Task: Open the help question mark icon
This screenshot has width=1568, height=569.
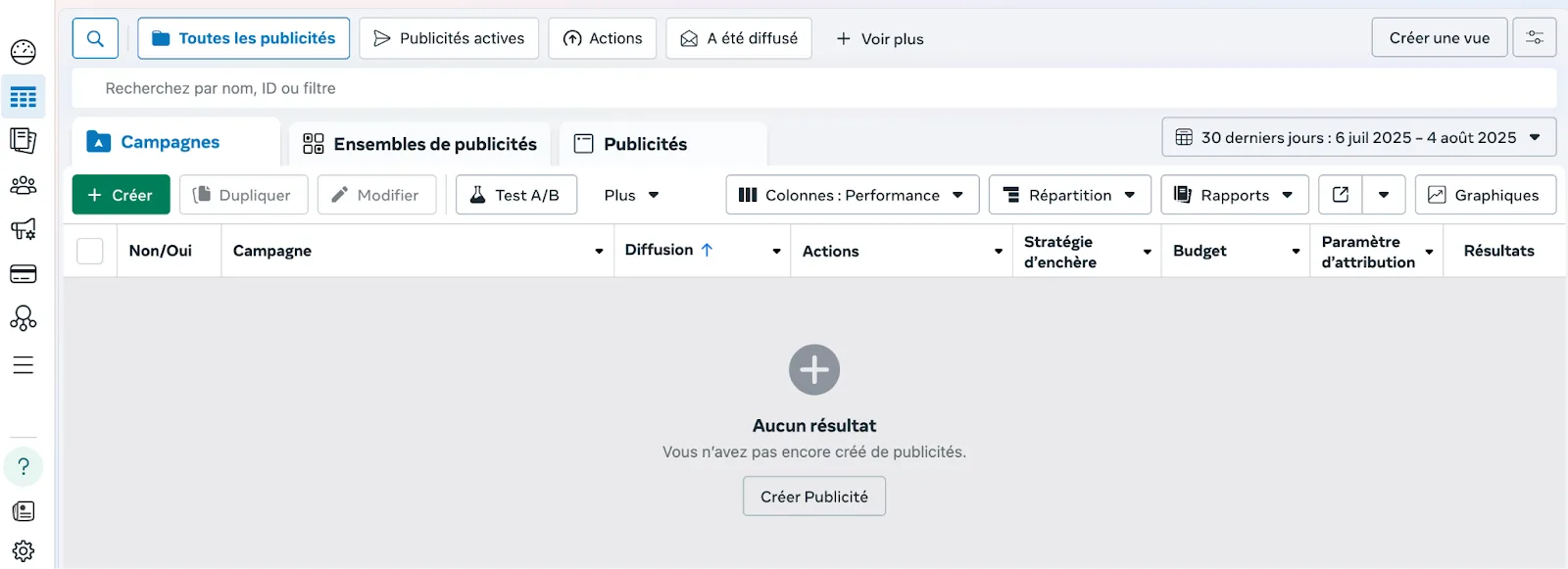Action: point(24,466)
